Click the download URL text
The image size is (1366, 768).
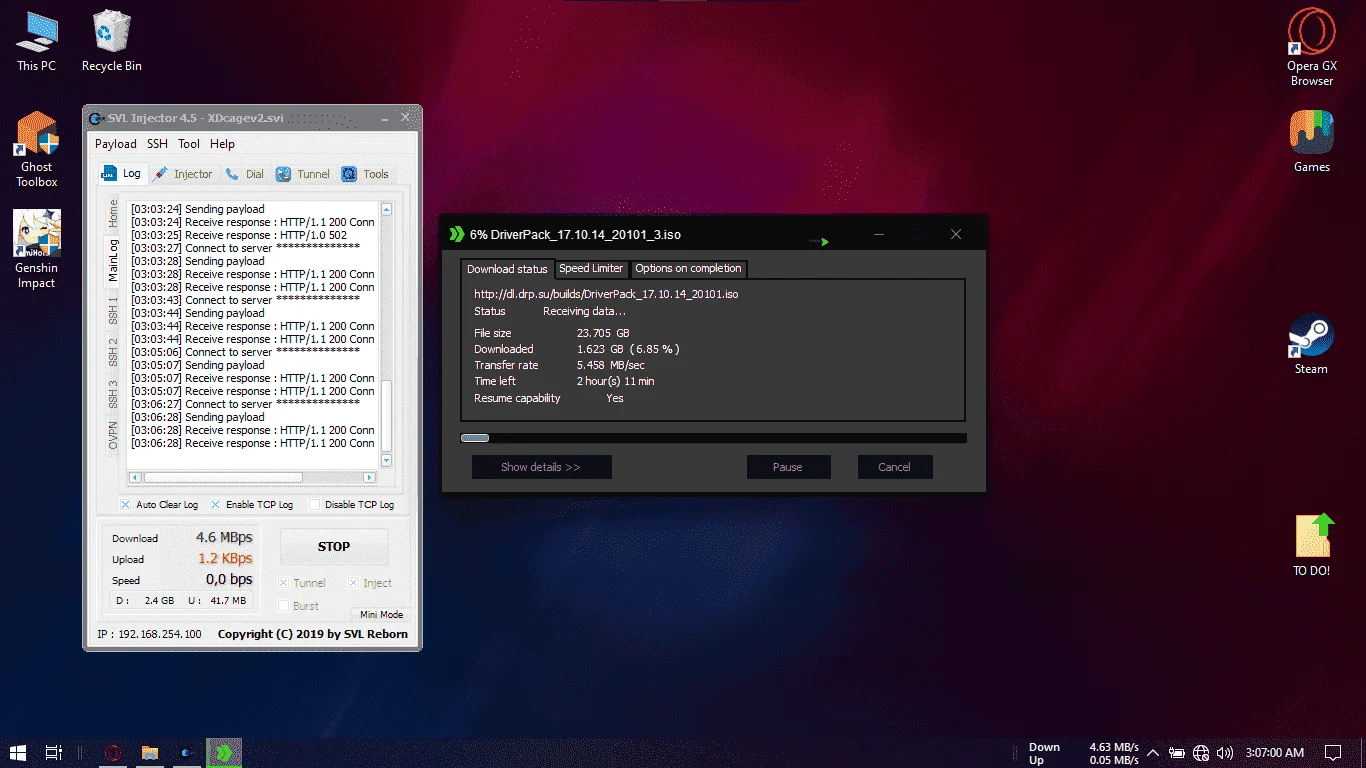606,295
